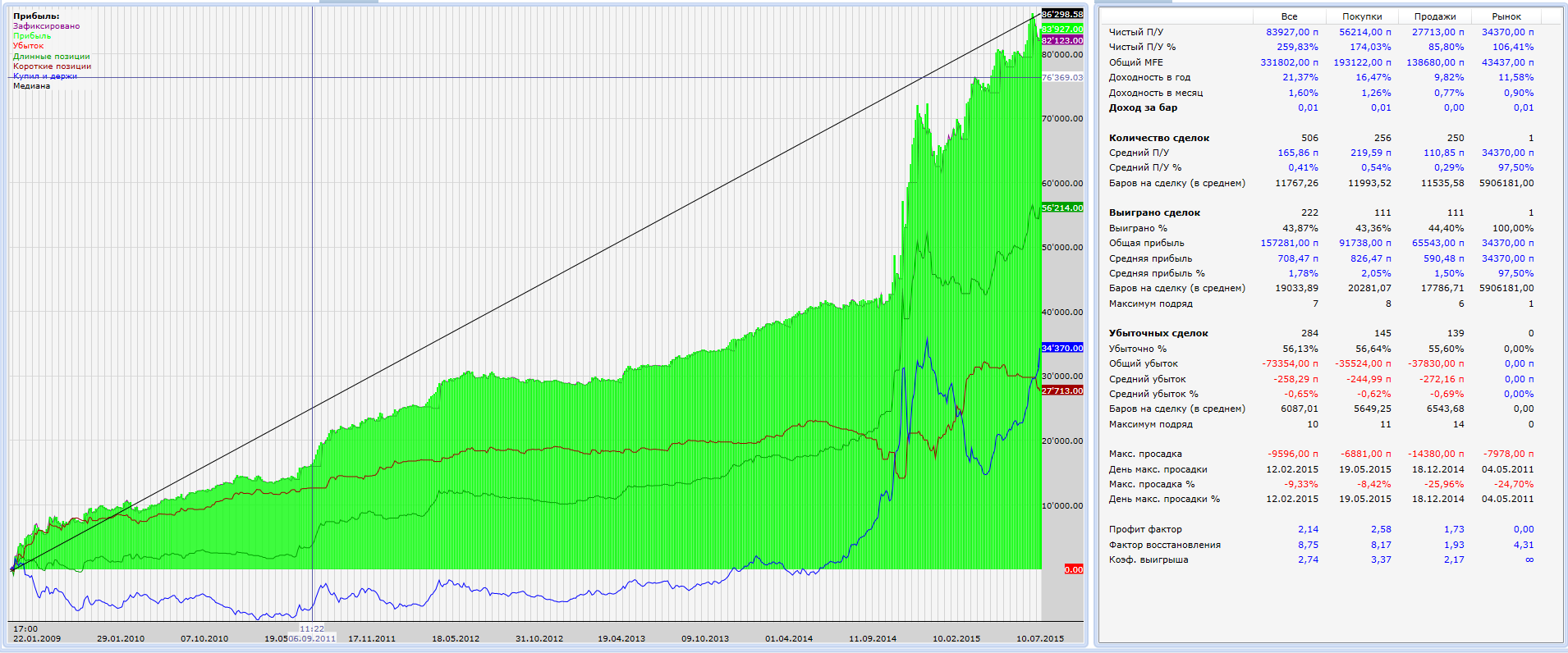Screen dimensions: 1568x653
Task: Select the 331802,00 п total MFE value
Action: [x=1290, y=62]
